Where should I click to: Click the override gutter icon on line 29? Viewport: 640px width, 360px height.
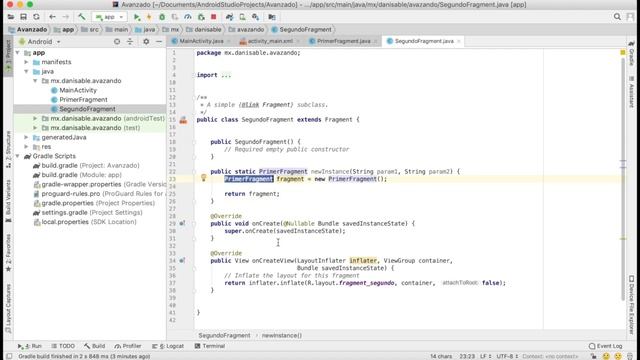coord(182,223)
